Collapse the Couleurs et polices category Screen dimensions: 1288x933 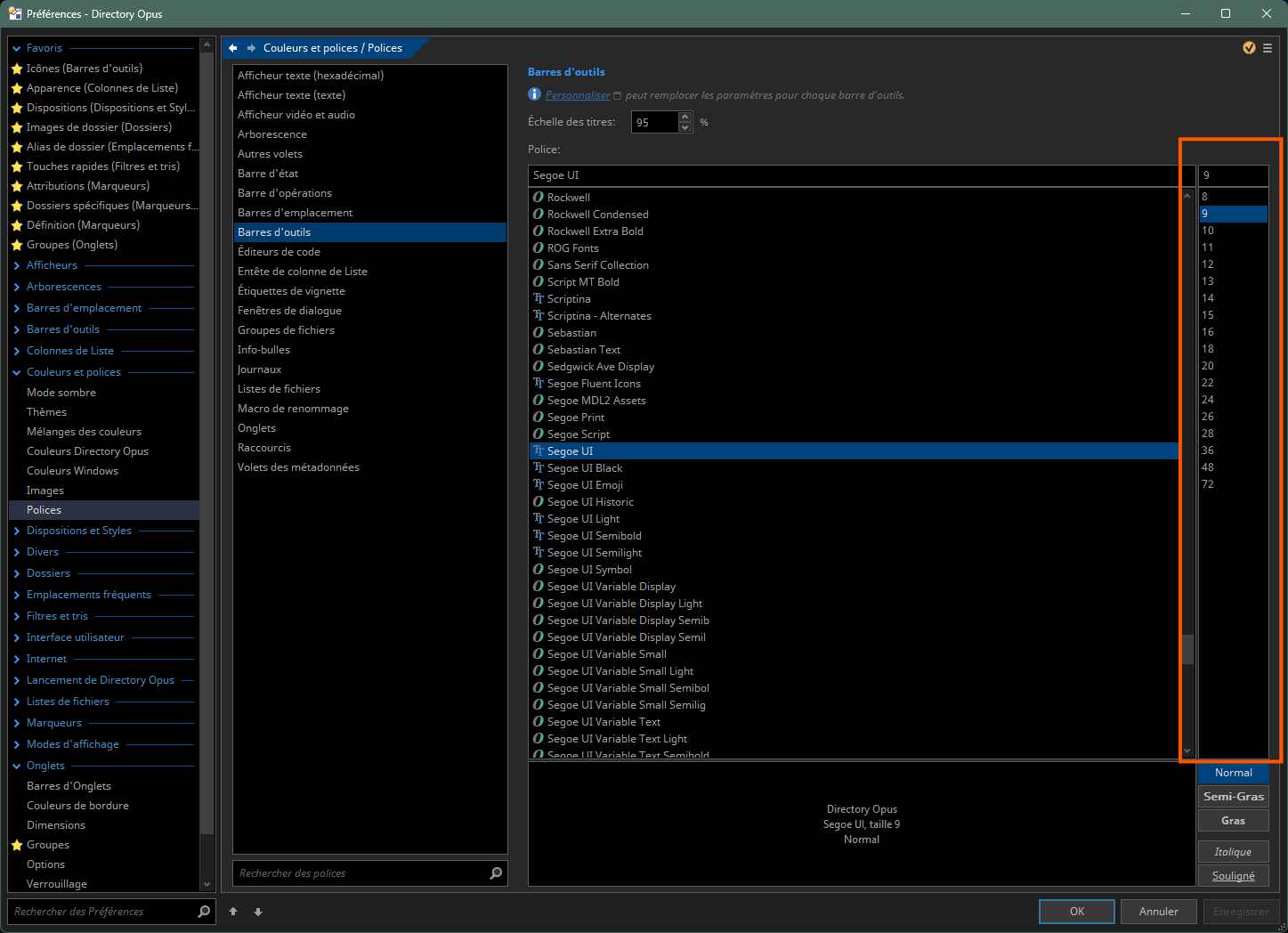(17, 372)
